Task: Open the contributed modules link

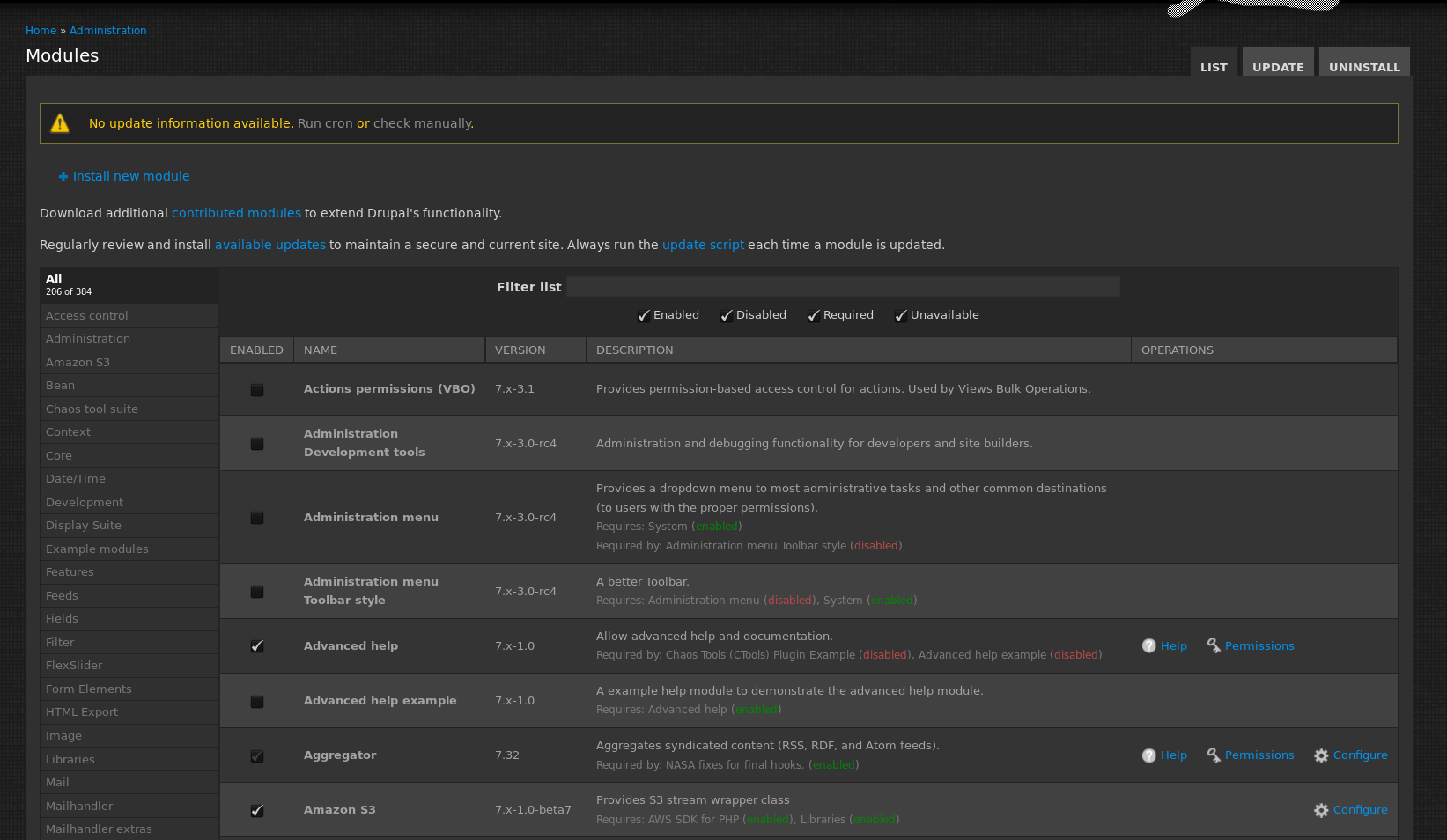Action: (236, 213)
